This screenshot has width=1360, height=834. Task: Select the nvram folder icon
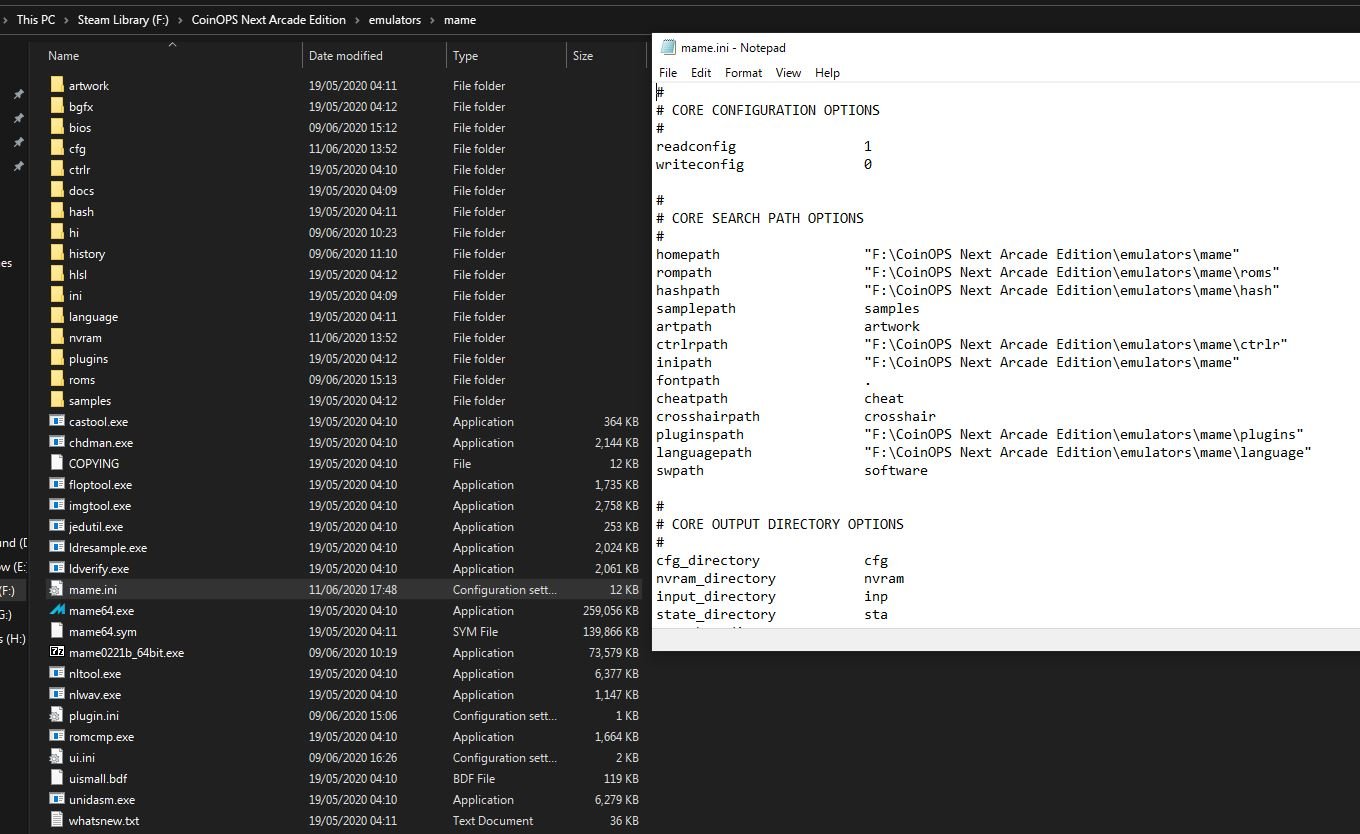tap(57, 337)
